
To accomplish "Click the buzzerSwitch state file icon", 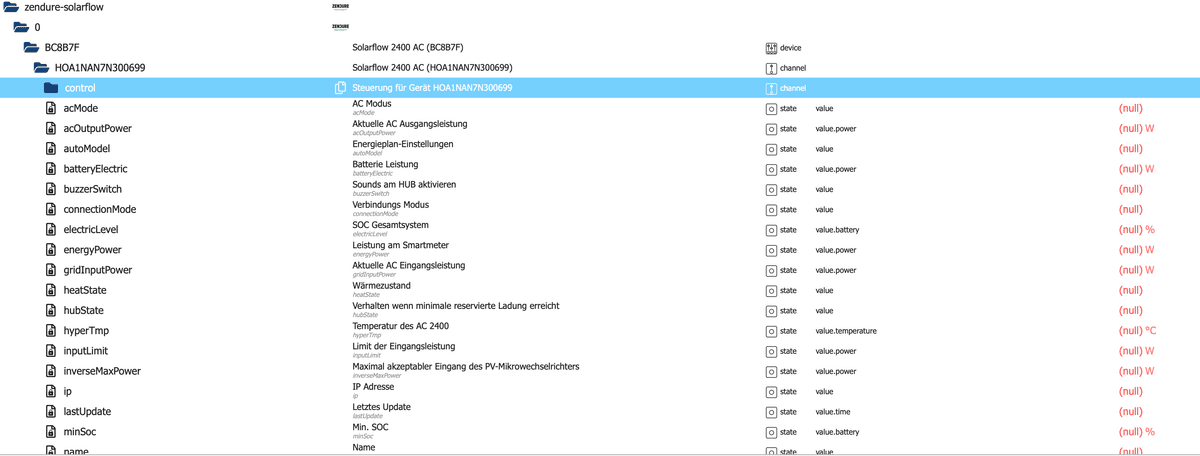I will click(51, 189).
